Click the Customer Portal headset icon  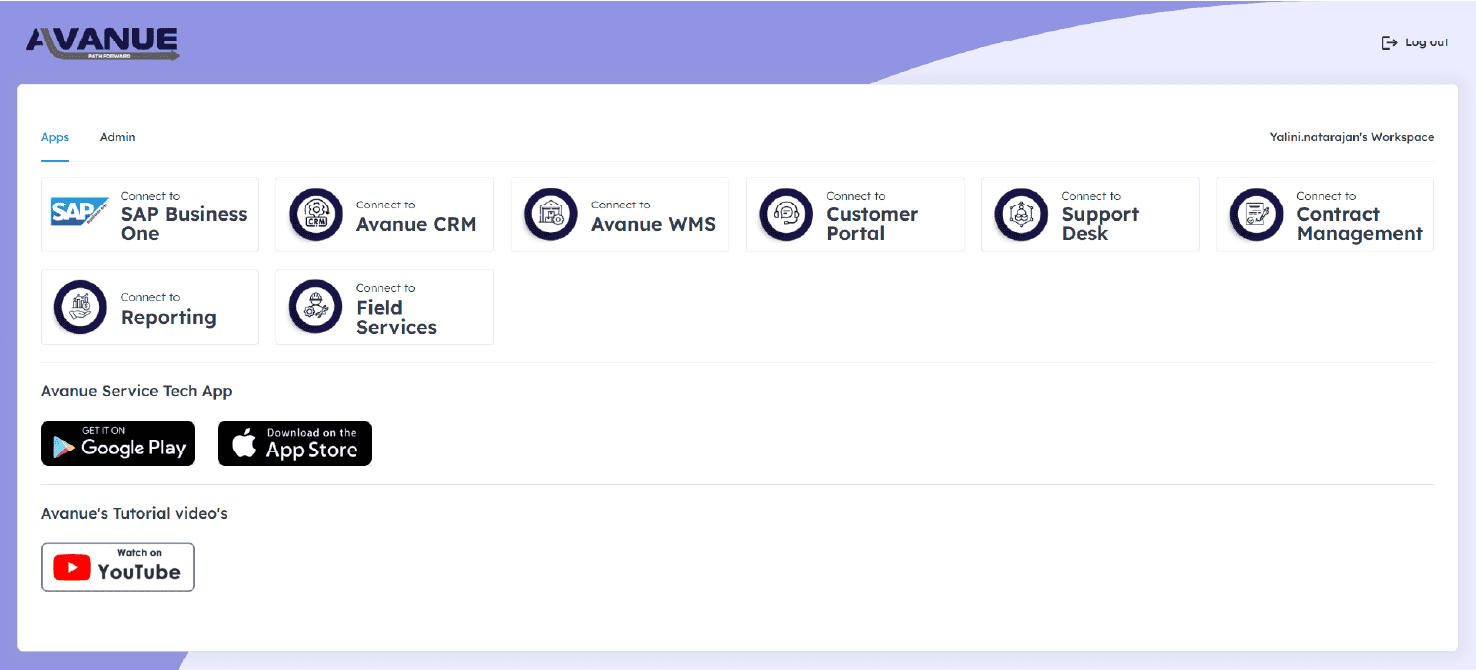click(x=786, y=215)
